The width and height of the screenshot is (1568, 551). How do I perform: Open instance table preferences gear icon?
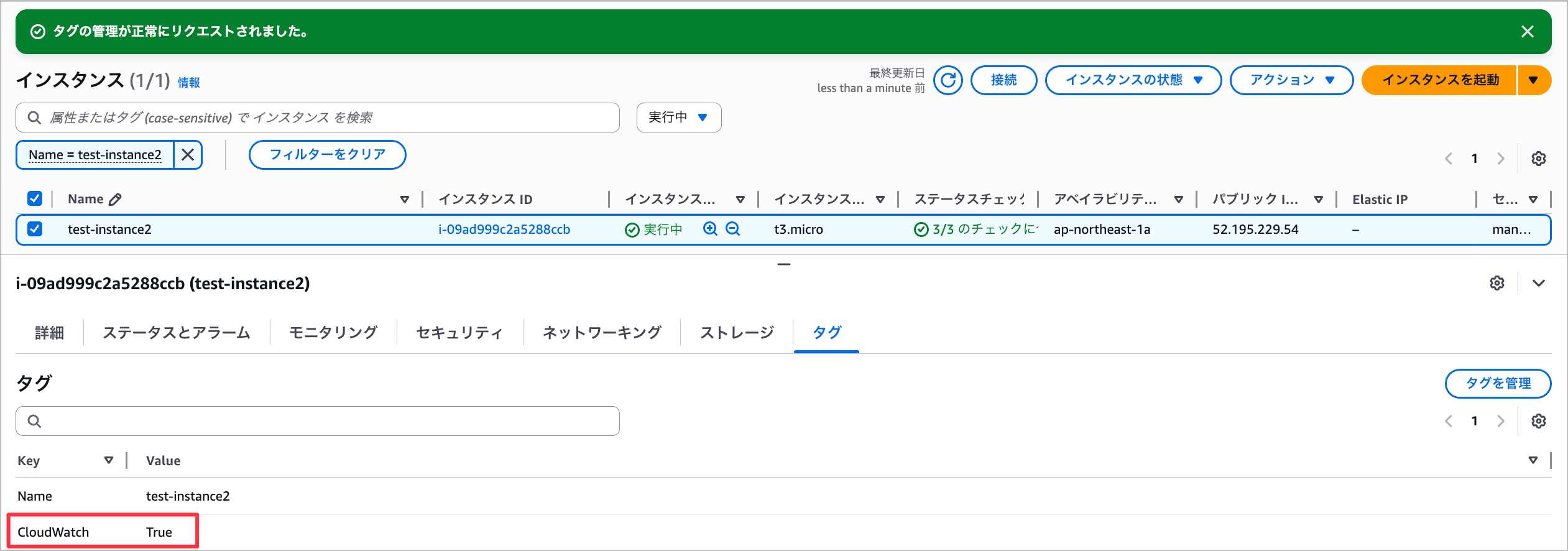pyautogui.click(x=1538, y=159)
